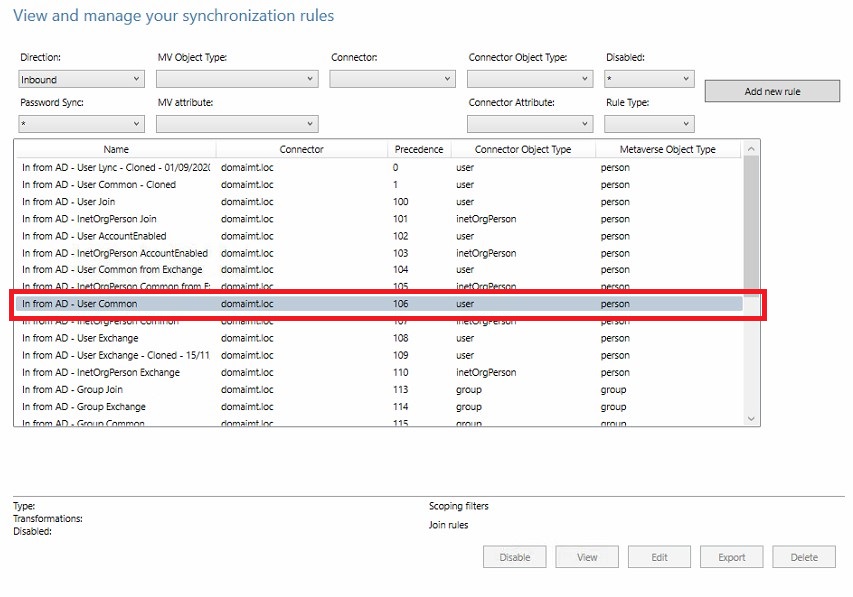
Task: Expand the MV Object Type dropdown
Action: tap(237, 79)
